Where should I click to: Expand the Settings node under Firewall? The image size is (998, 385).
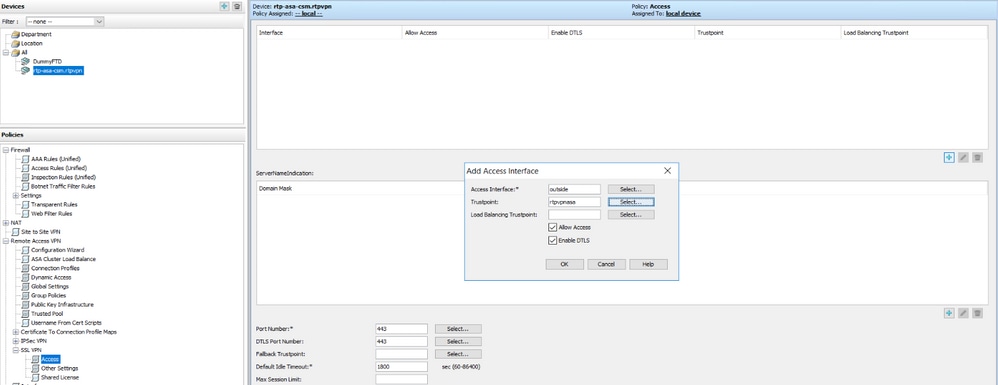coord(16,195)
